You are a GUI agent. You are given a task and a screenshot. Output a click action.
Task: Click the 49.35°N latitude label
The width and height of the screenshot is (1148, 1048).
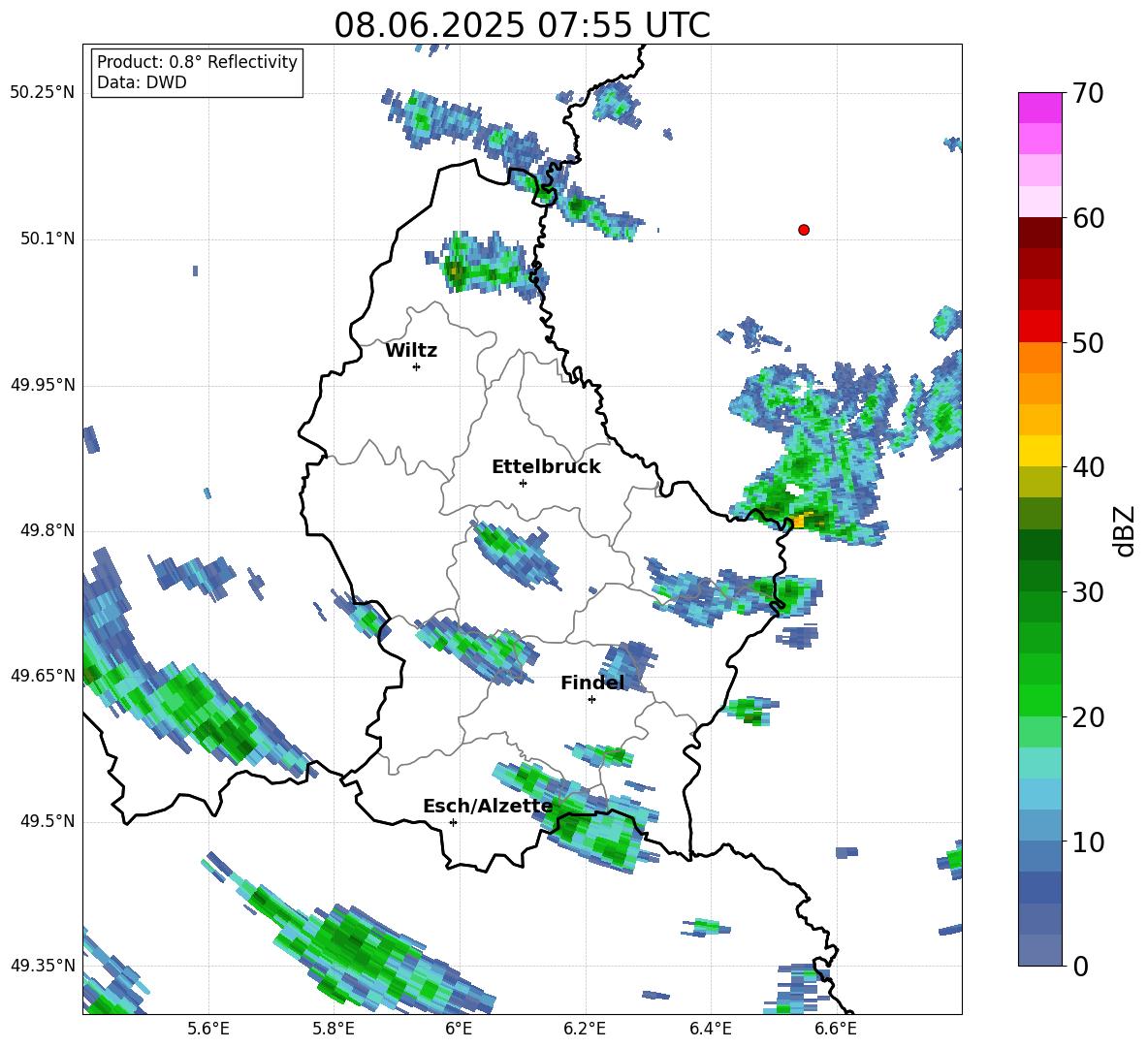click(43, 966)
